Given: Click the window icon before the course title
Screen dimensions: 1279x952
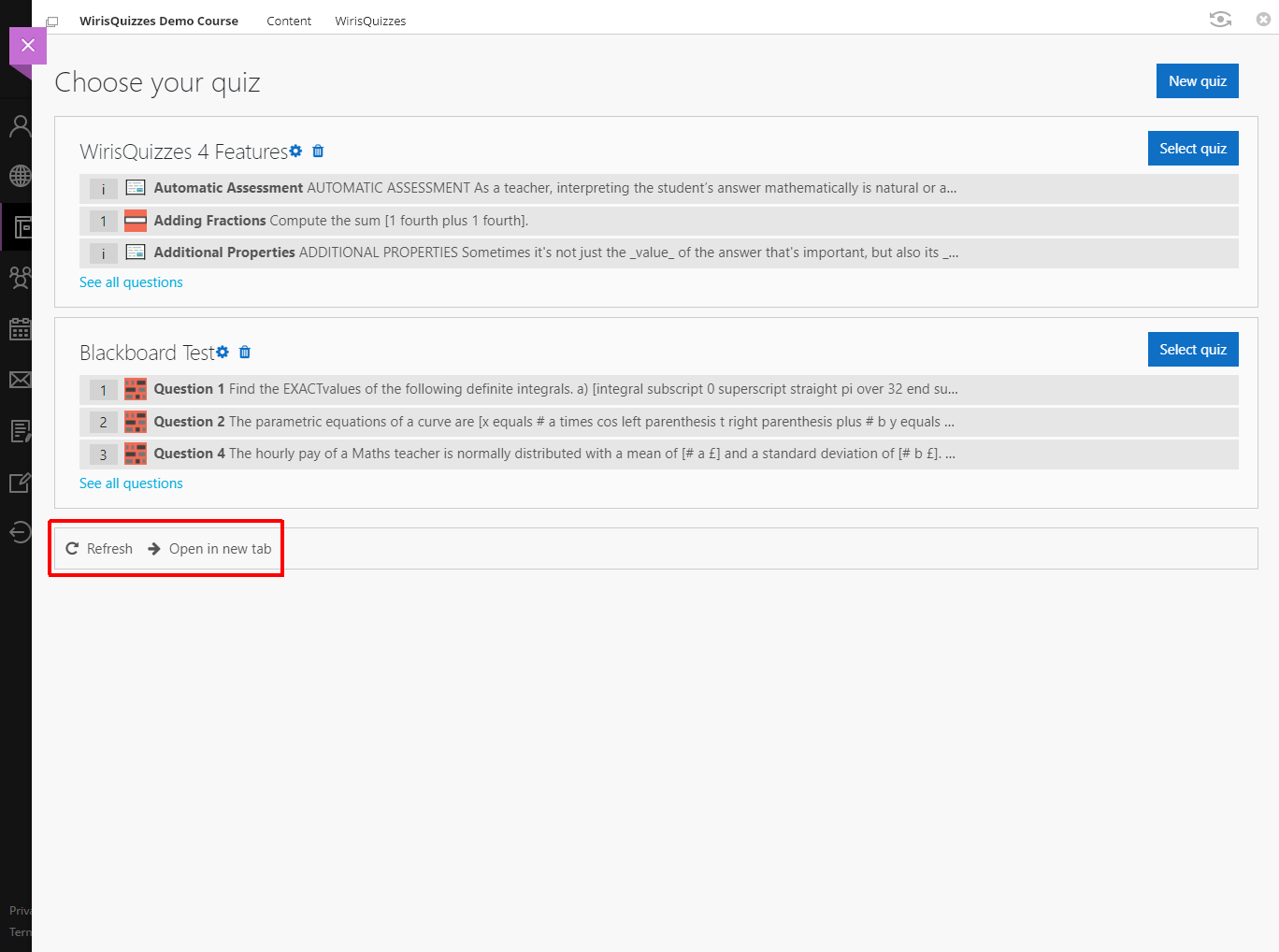Looking at the screenshot, I should pos(52,22).
